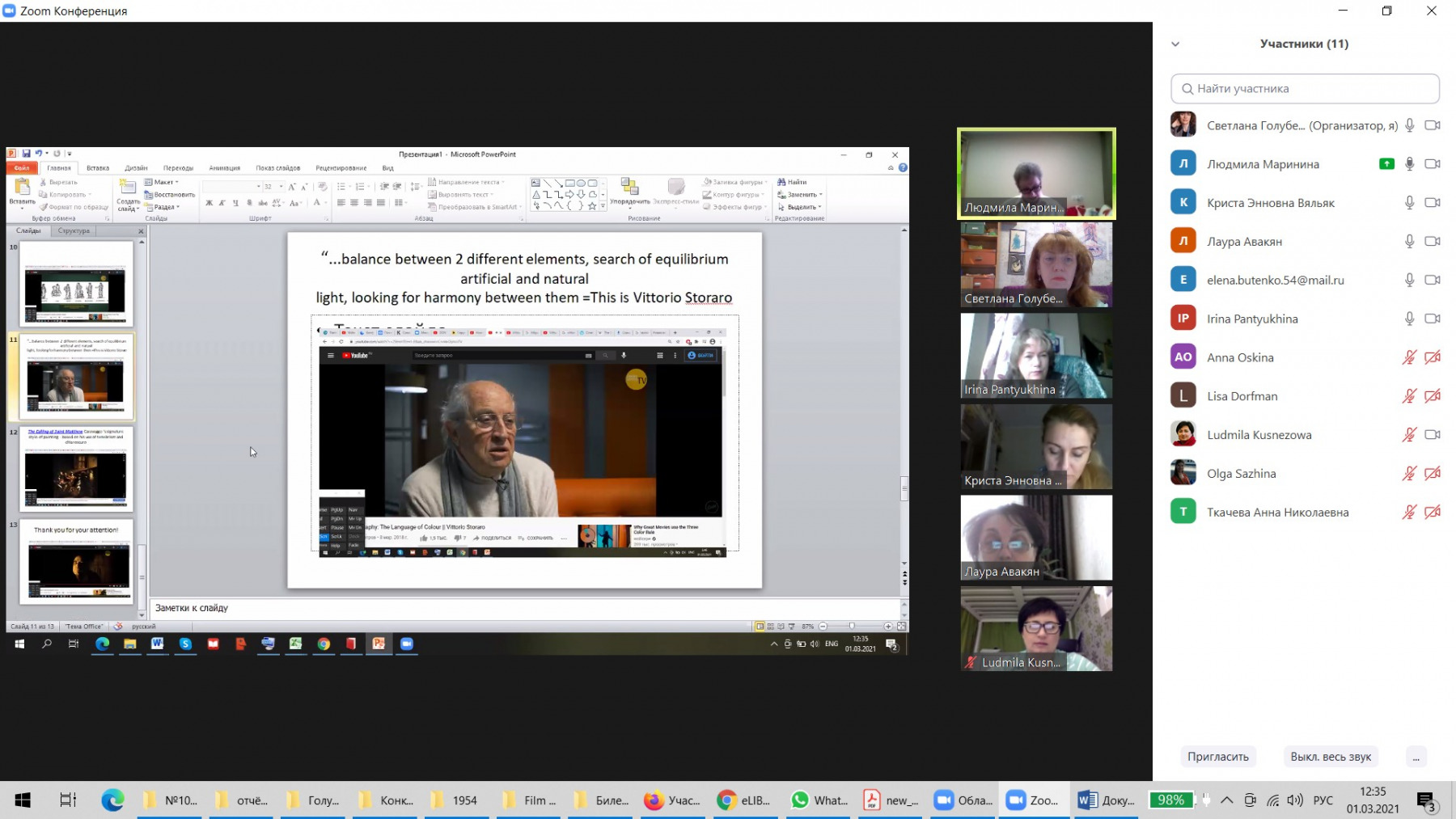This screenshot has width=1456, height=819.
Task: Select slide 12 thumbnail
Action: click(76, 469)
